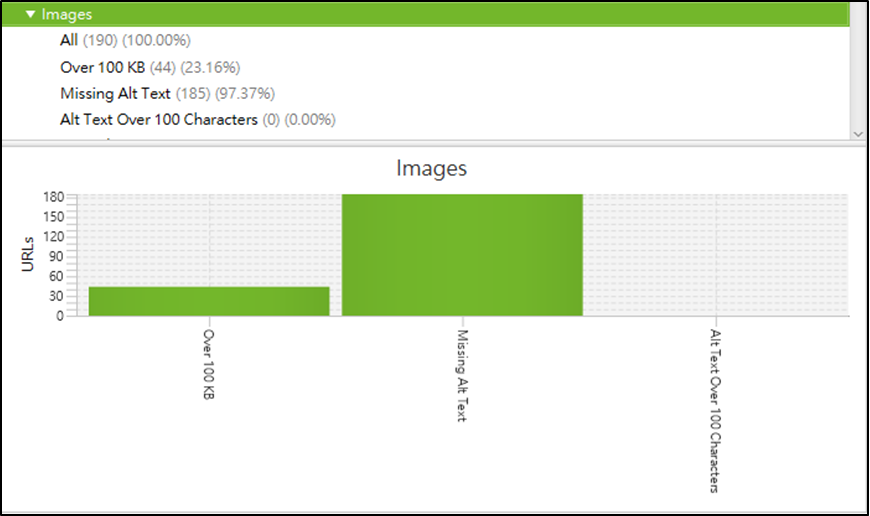
Task: Select the green Images header row
Action: (426, 14)
